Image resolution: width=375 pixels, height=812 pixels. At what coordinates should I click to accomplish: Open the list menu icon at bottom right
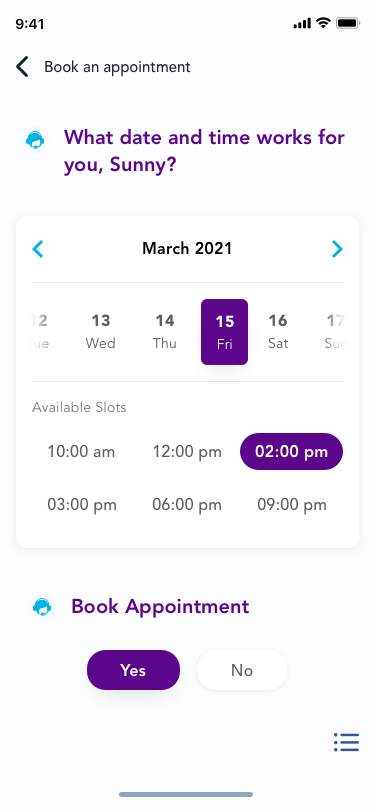click(x=347, y=742)
